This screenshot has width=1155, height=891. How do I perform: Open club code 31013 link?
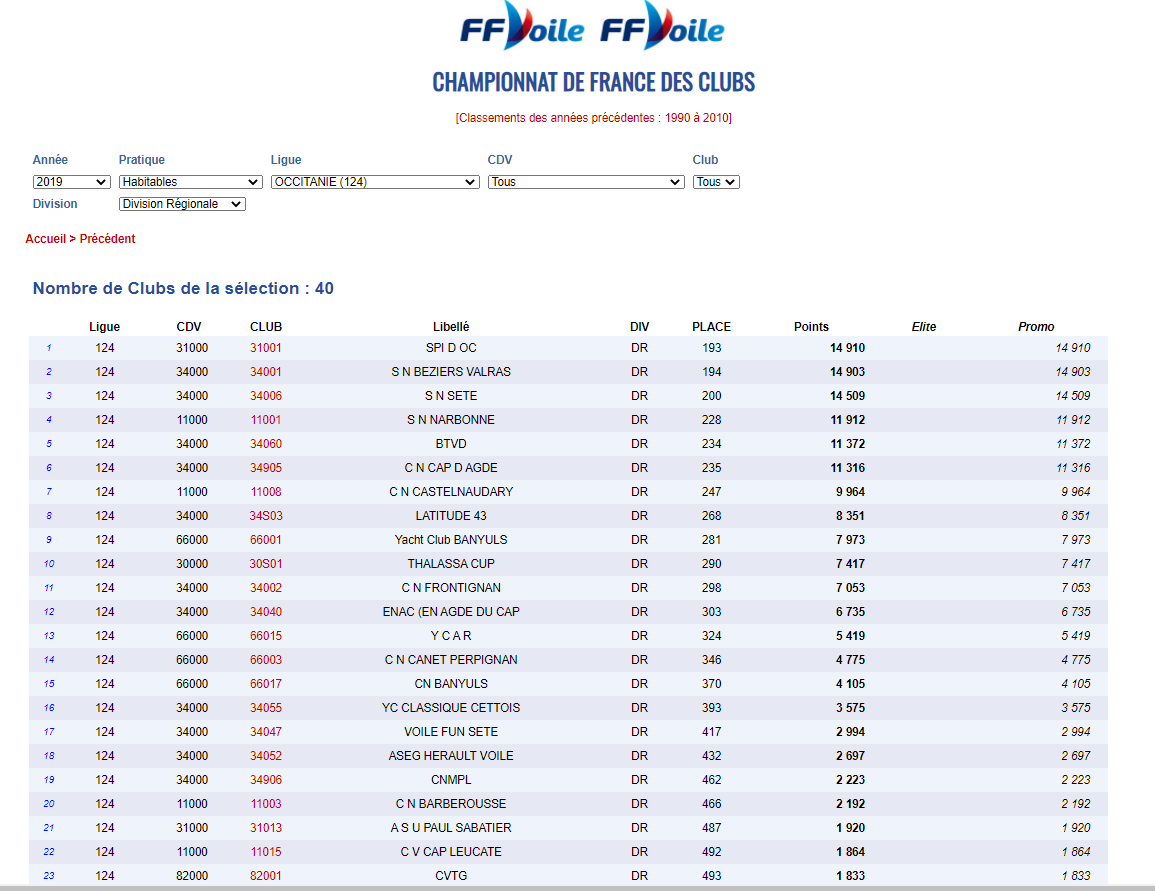tap(266, 828)
